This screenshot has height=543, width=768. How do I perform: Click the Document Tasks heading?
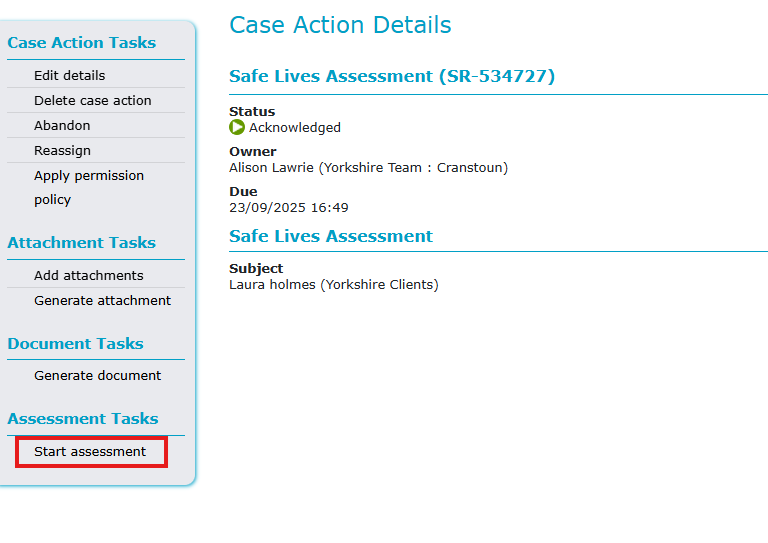click(x=75, y=343)
